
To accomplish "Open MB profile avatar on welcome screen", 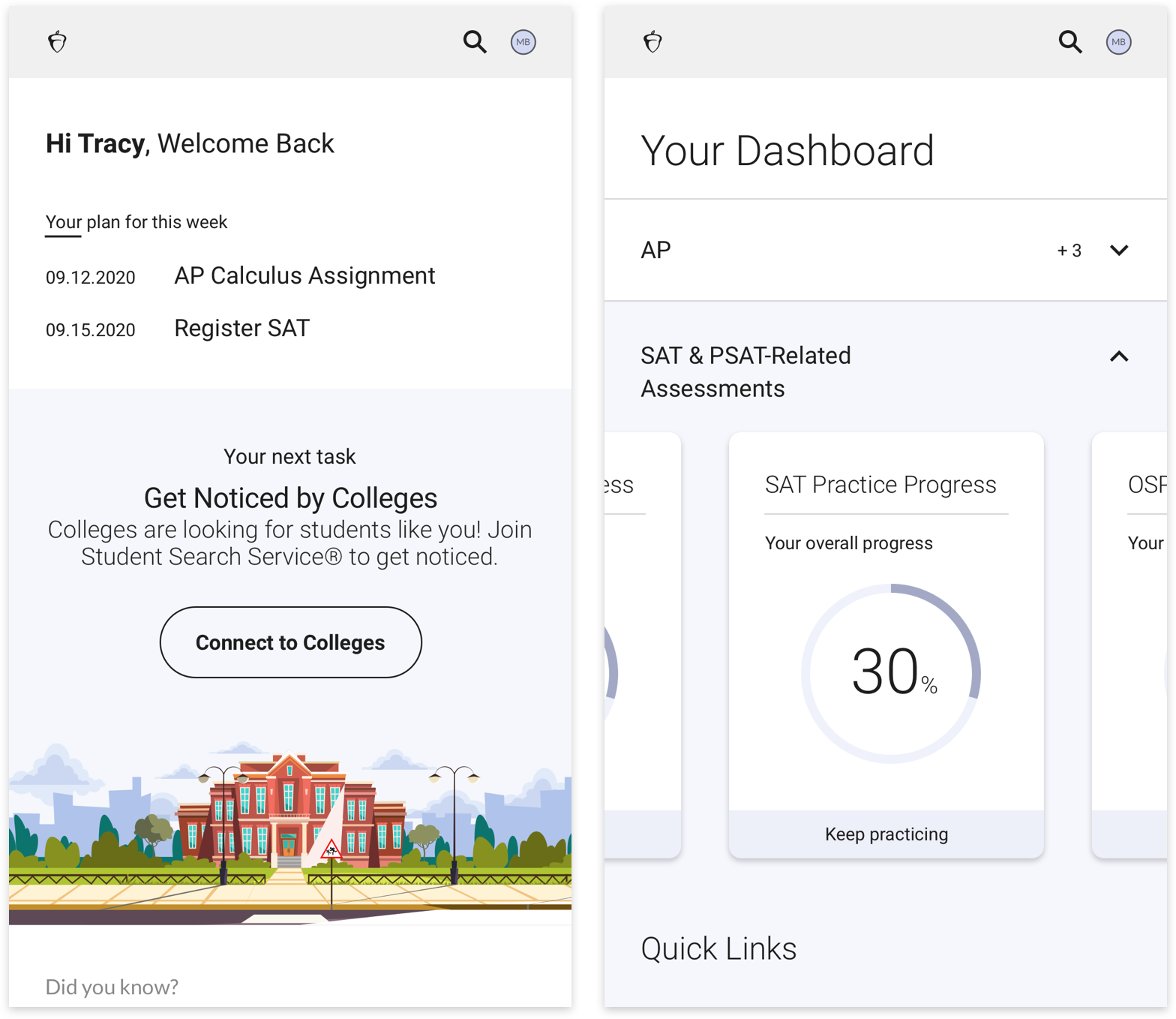I will point(523,42).
